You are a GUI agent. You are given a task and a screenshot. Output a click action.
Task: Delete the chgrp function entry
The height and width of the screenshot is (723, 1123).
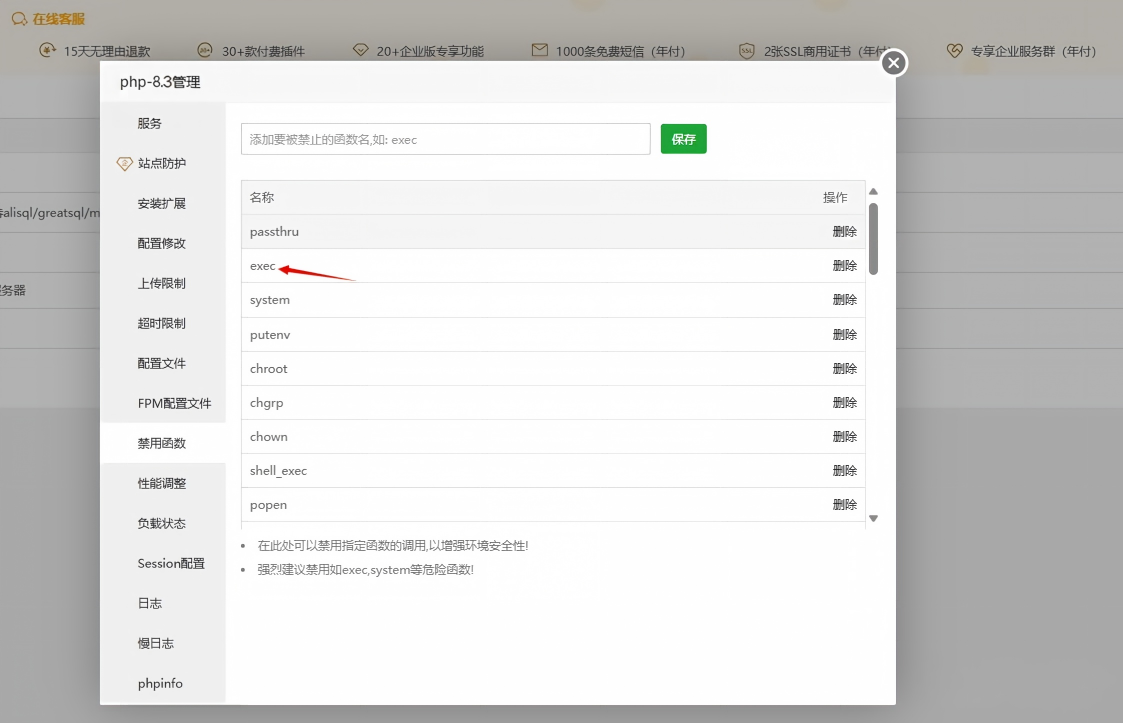coord(844,403)
